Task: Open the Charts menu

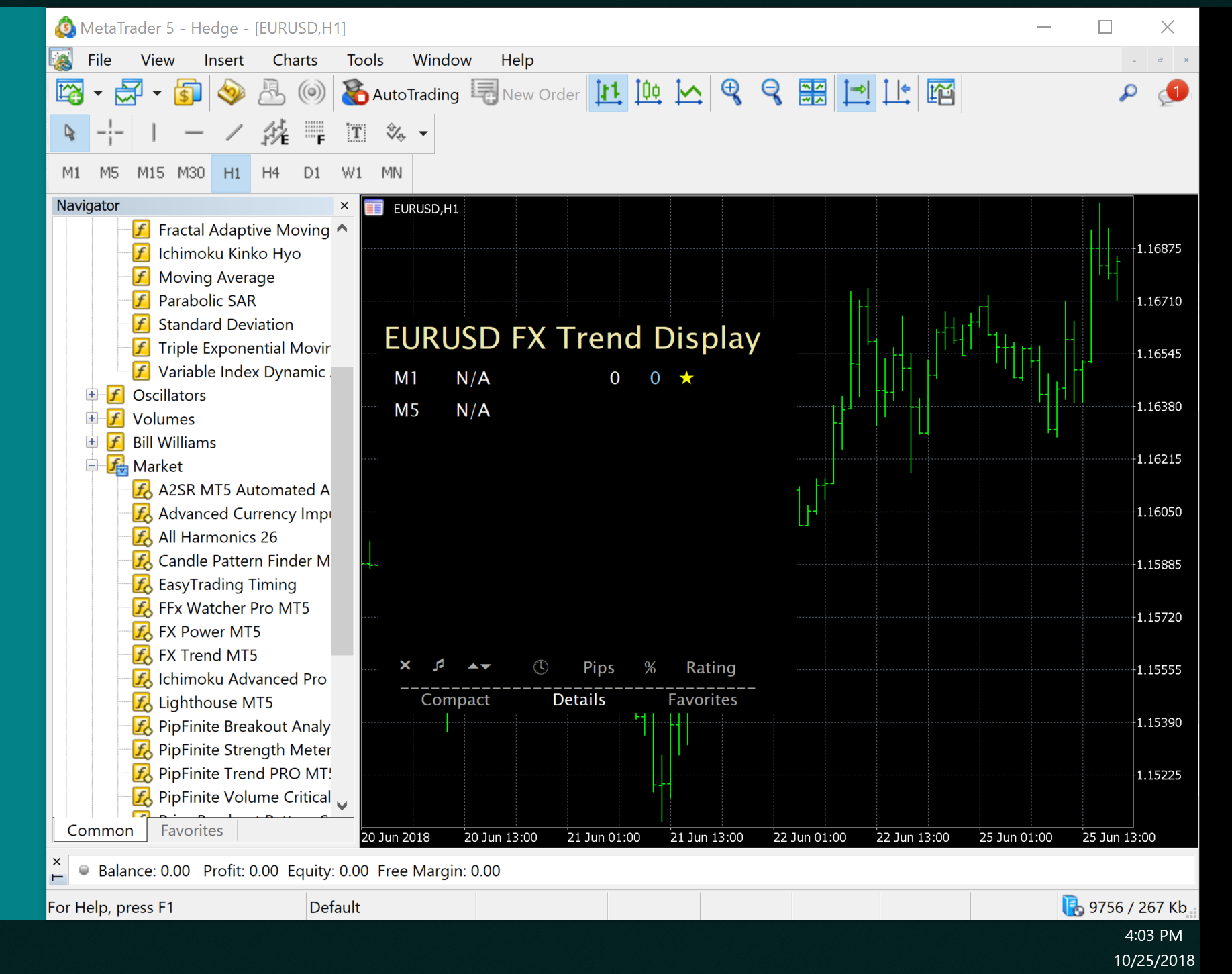Action: click(295, 60)
